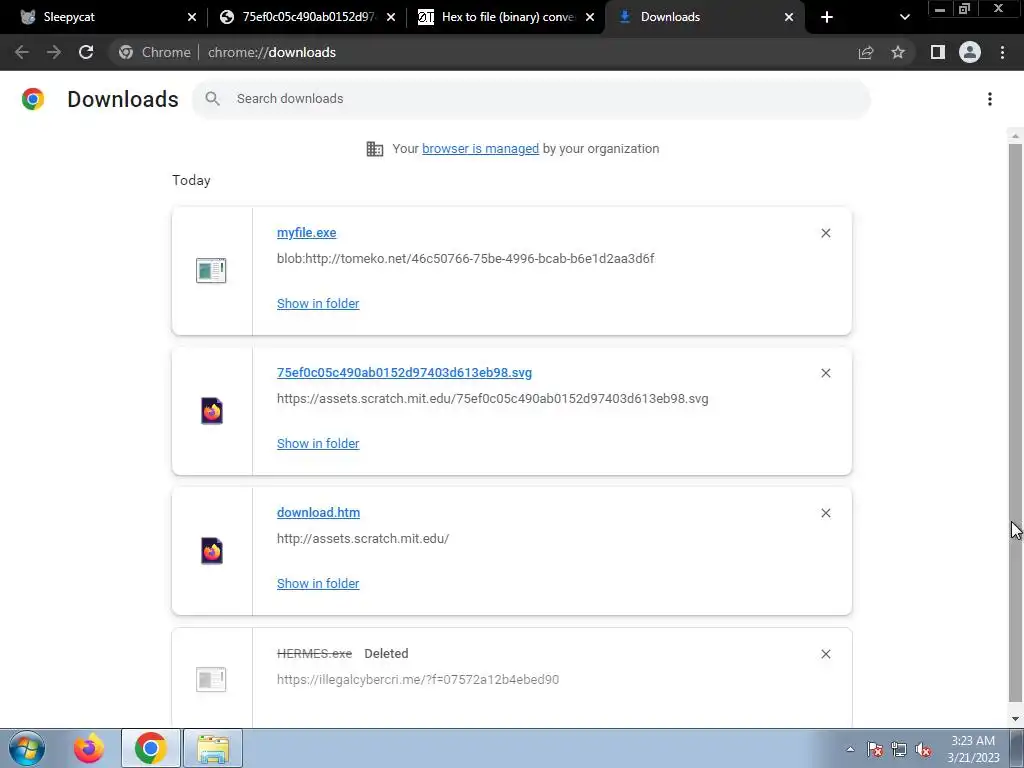Go back to previous page
The image size is (1024, 768).
point(22,52)
